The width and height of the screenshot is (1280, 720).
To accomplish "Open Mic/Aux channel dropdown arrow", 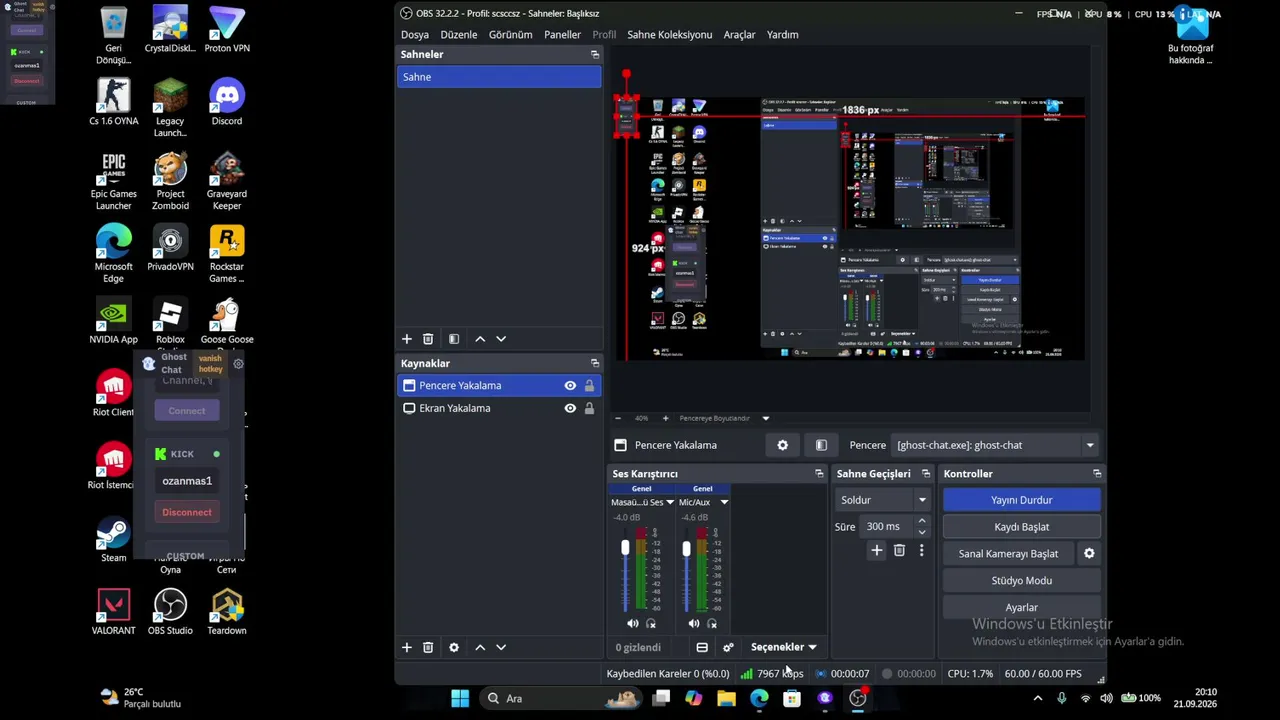I will [724, 502].
